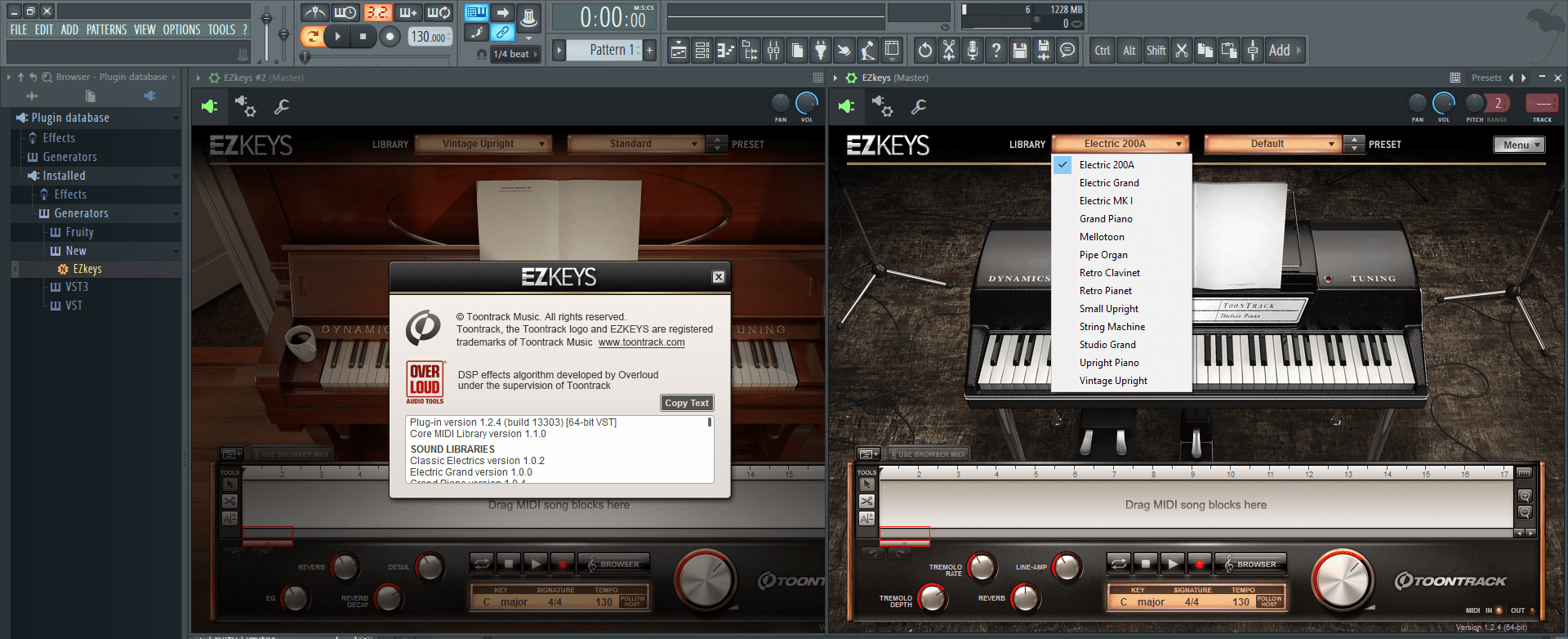1568x639 pixels.
Task: Toggle the loop button in right EZkeys transport
Action: (1119, 564)
